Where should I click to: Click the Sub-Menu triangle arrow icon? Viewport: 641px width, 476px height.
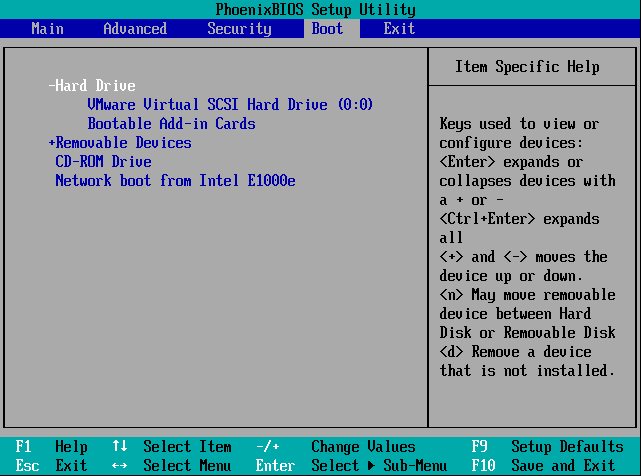pyautogui.click(x=371, y=465)
